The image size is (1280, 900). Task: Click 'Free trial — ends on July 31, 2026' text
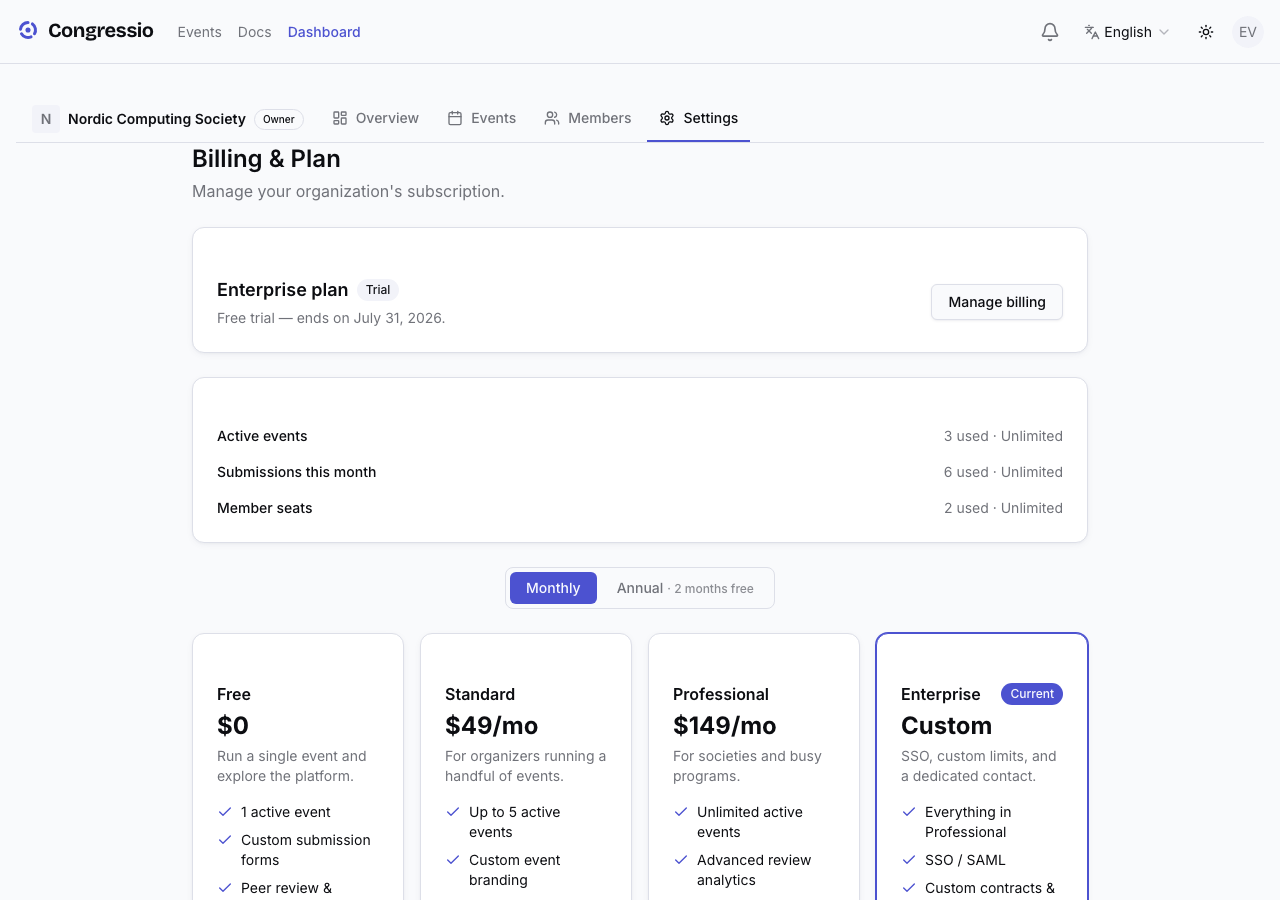coord(331,318)
